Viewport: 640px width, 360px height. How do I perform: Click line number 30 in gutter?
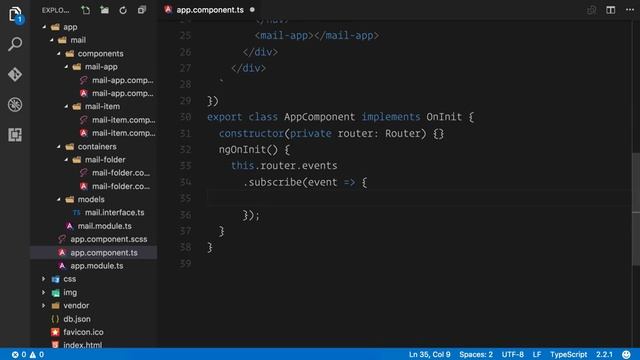[185, 117]
